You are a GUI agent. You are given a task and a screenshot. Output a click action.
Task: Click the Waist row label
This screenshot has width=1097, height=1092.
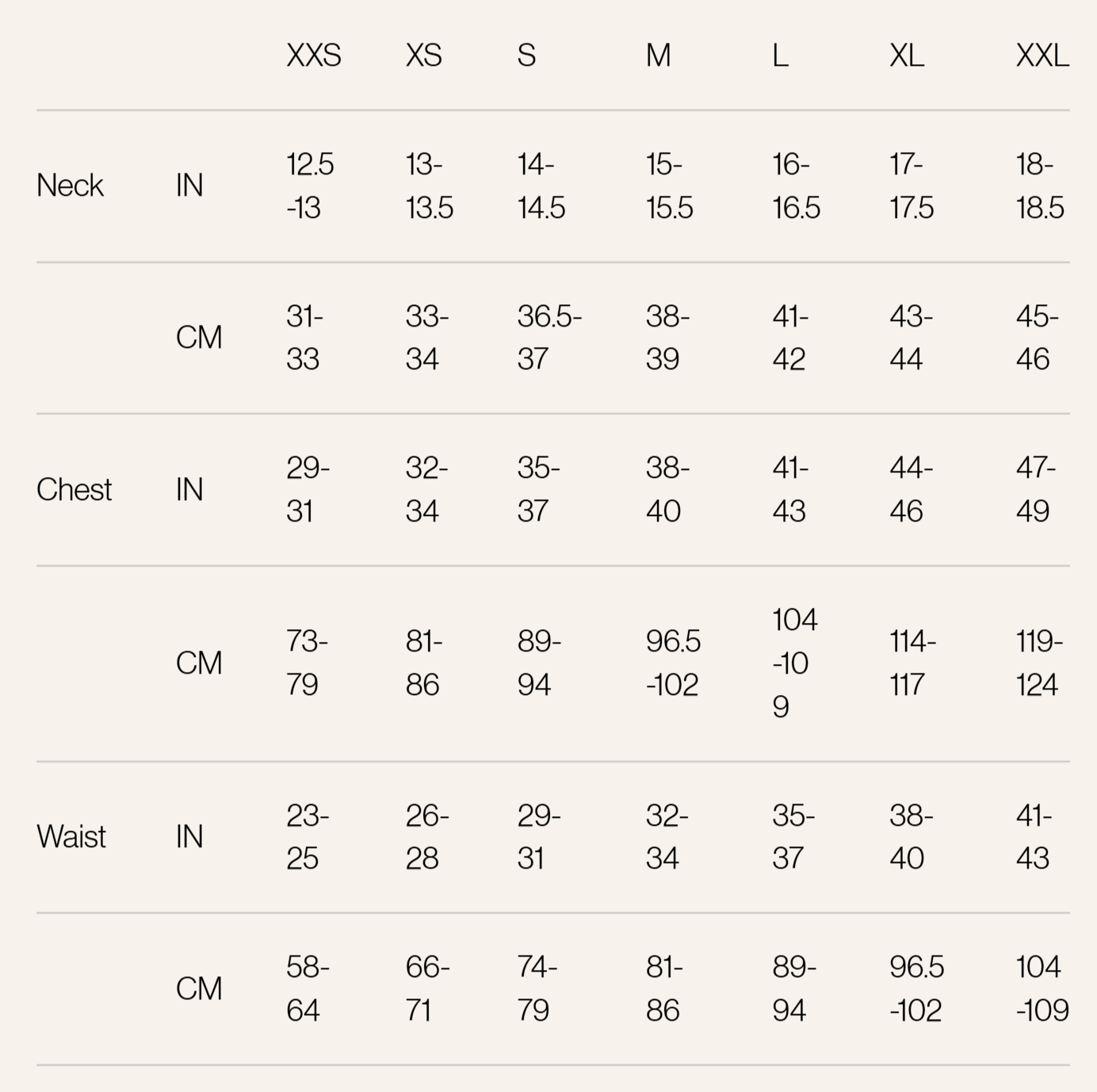pyautogui.click(x=71, y=837)
